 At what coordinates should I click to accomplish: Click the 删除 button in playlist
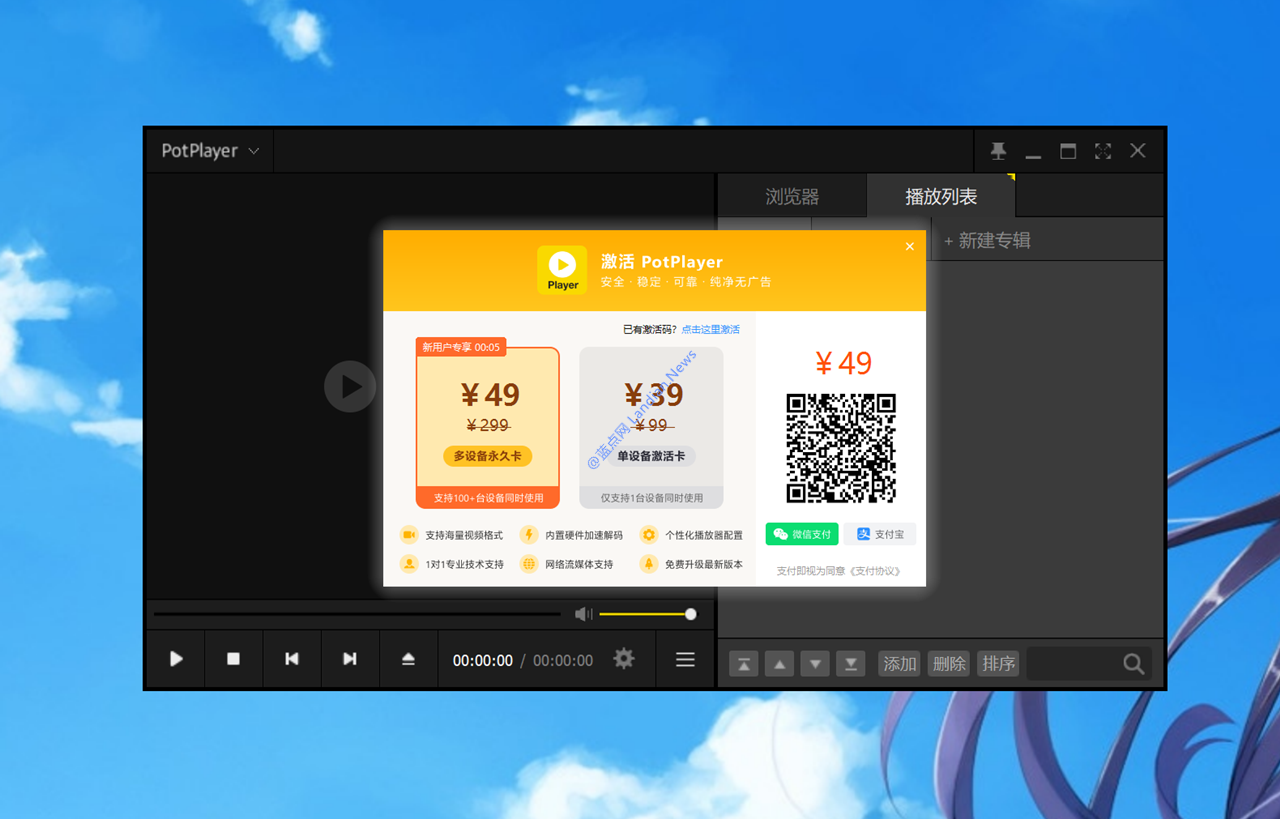pos(949,664)
